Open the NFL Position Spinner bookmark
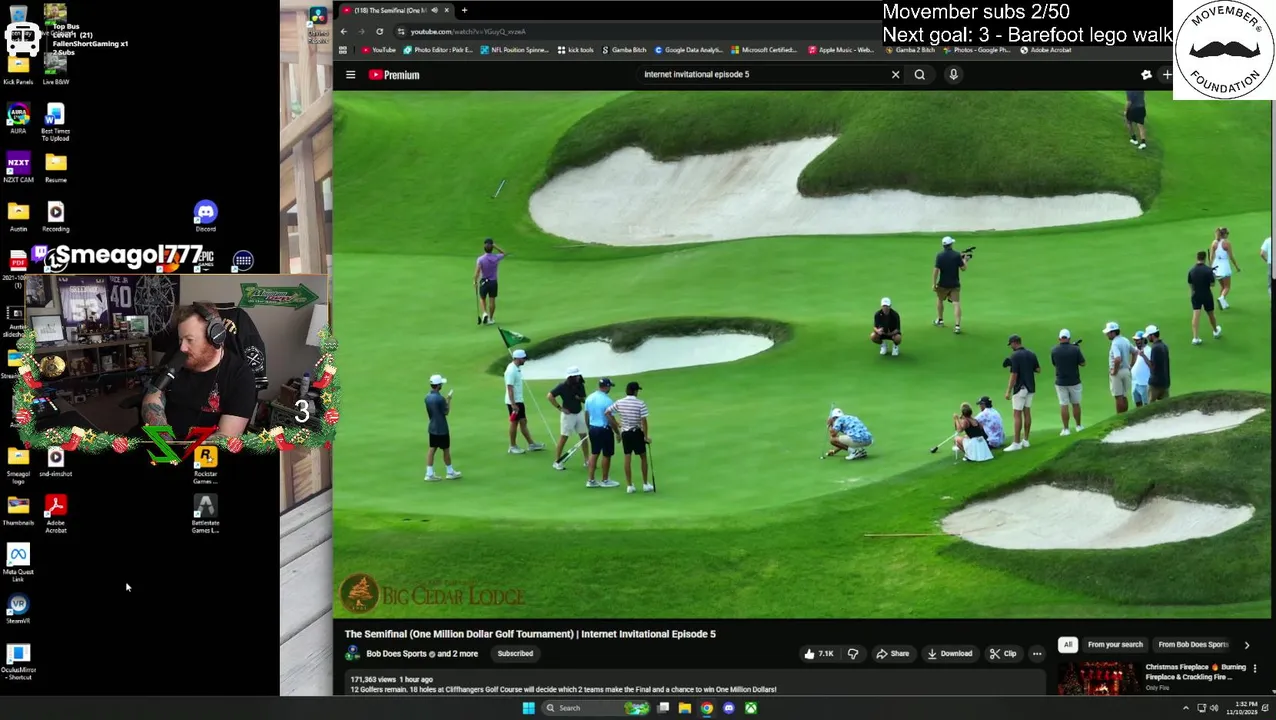 coord(514,50)
